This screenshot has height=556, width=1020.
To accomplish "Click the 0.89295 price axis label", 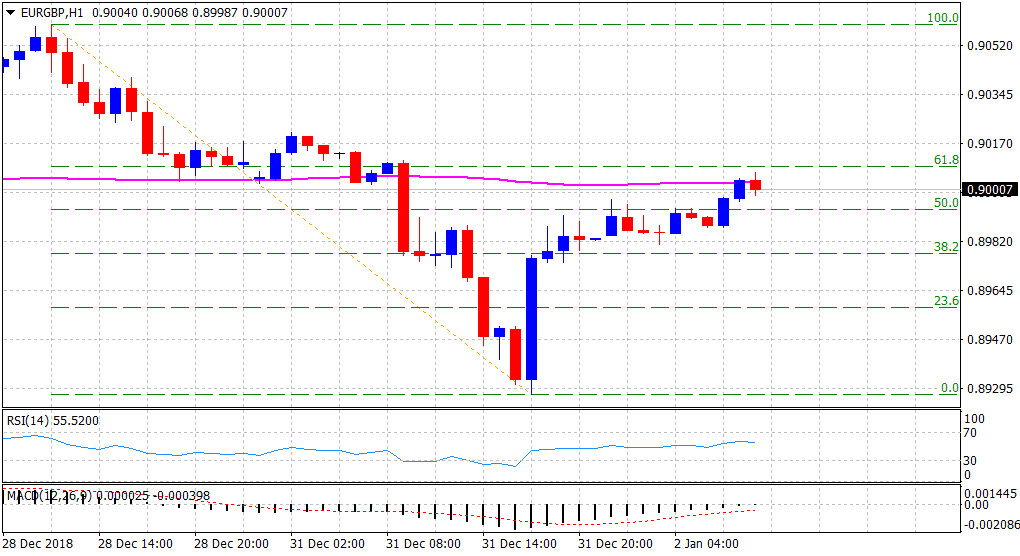I will click(x=988, y=388).
